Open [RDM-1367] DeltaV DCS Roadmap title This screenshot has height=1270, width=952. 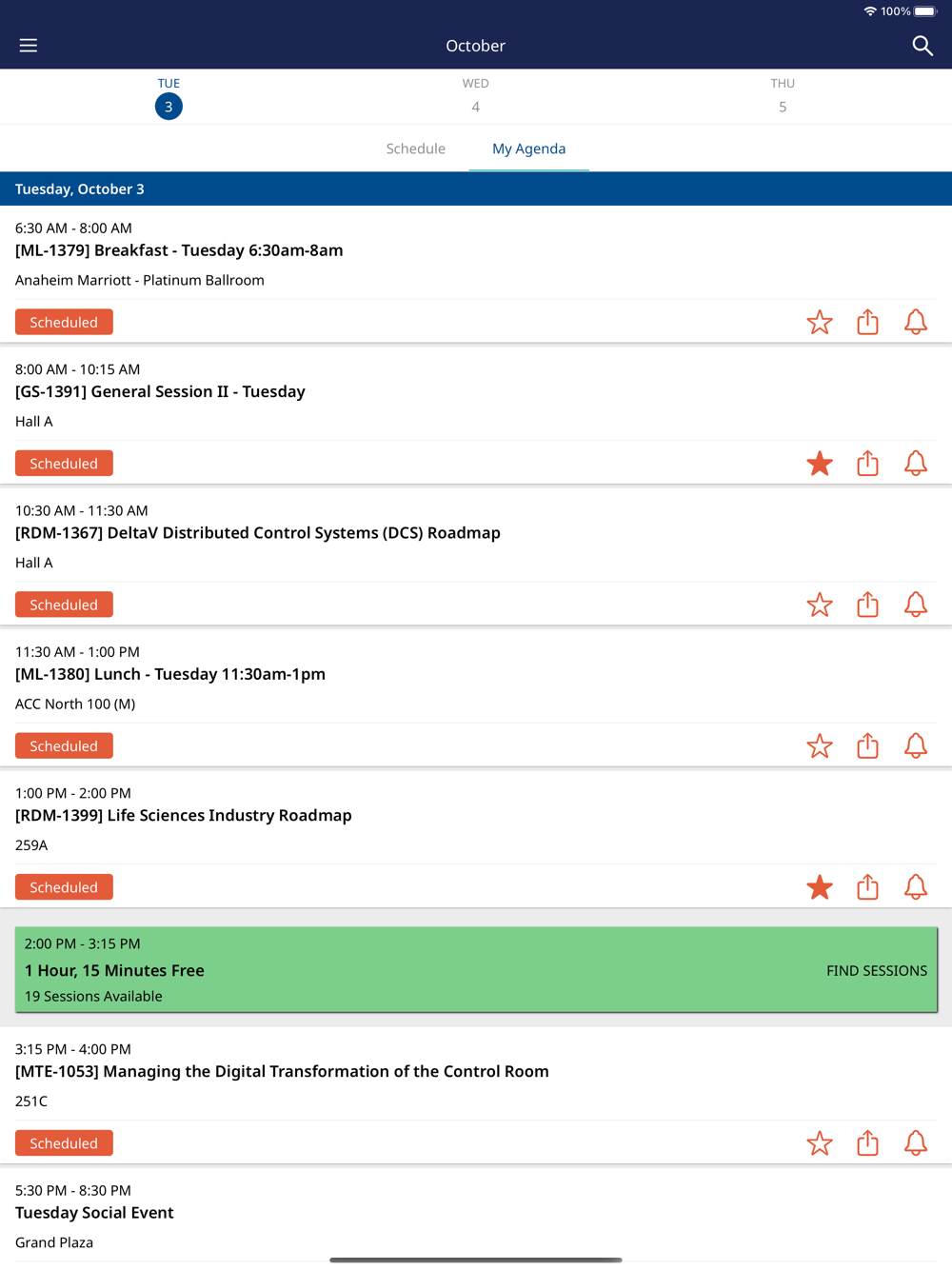click(258, 533)
